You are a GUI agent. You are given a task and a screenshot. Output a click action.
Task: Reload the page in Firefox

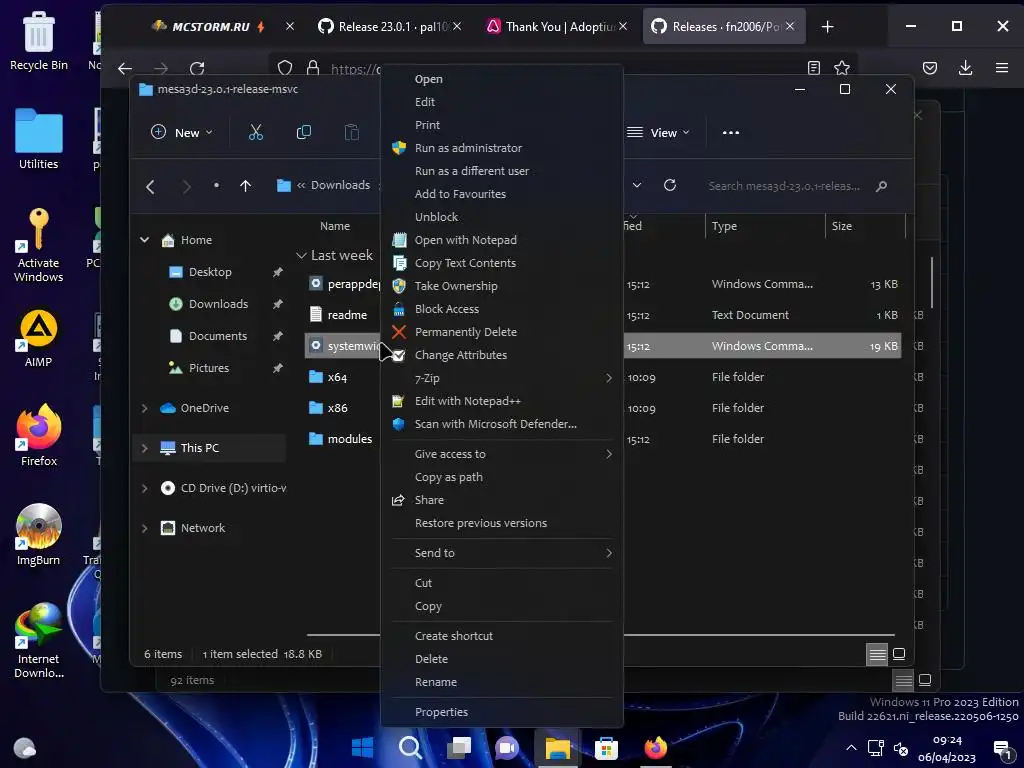197,68
